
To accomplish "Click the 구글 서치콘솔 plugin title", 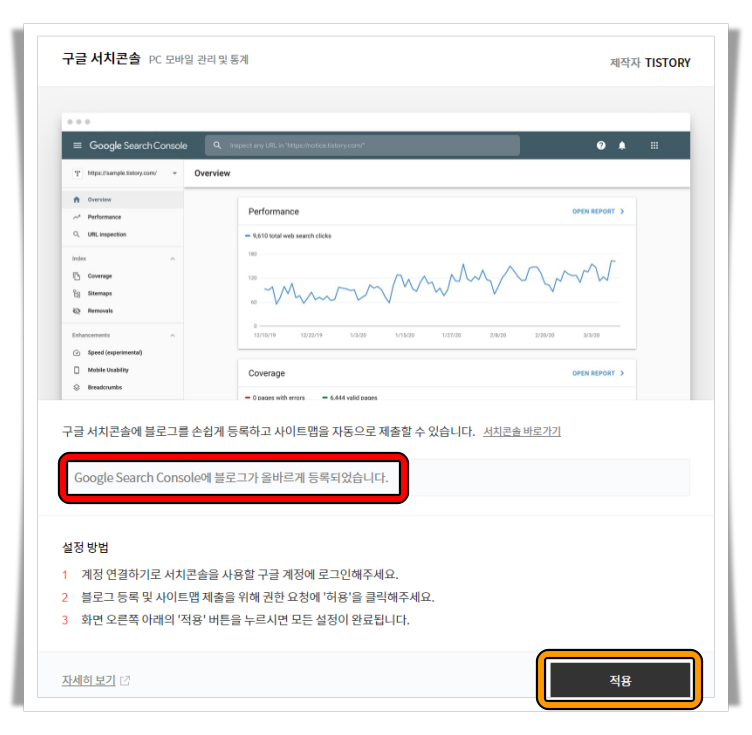I will coord(101,58).
